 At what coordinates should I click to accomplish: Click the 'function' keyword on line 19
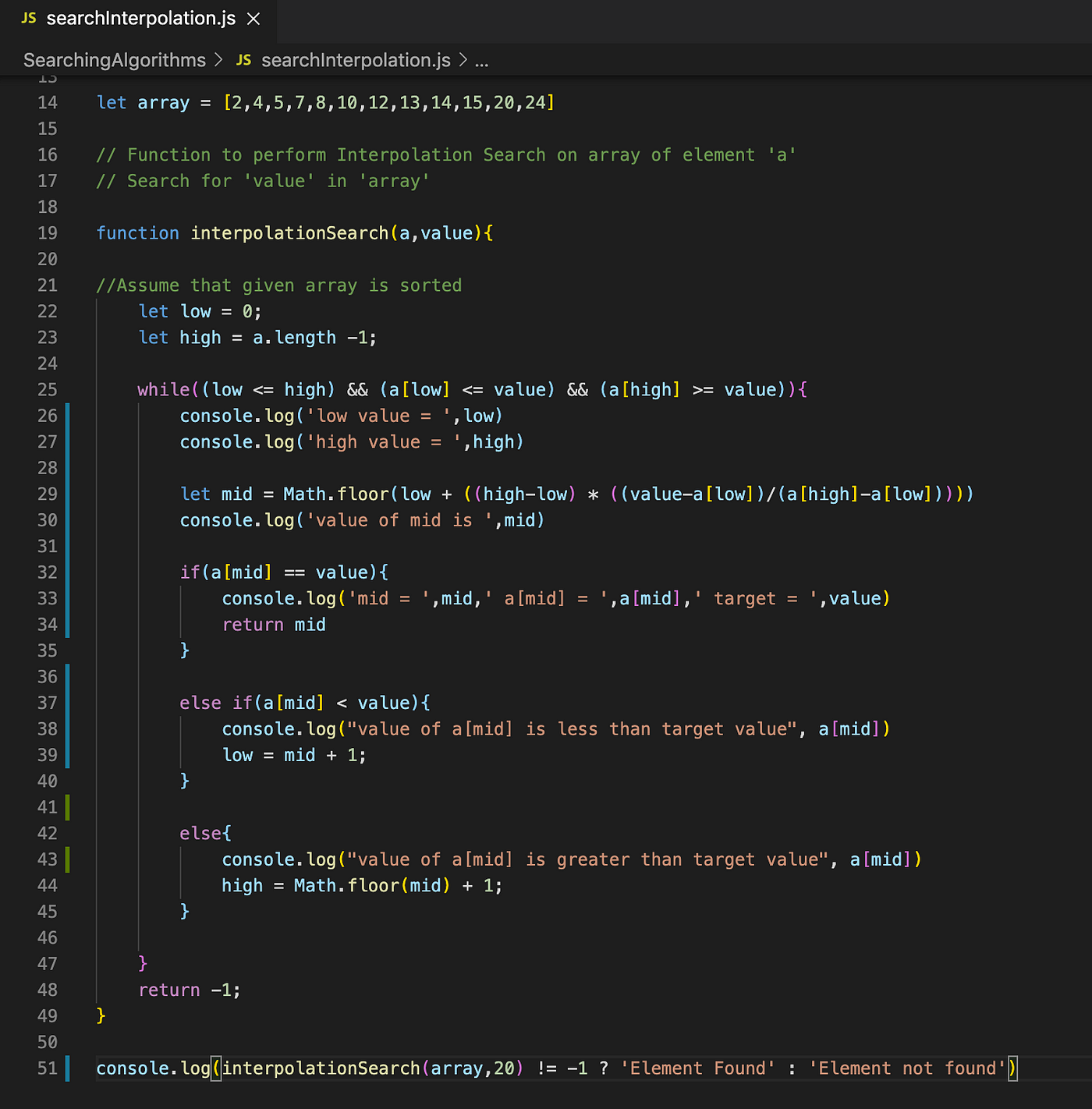pyautogui.click(x=138, y=233)
